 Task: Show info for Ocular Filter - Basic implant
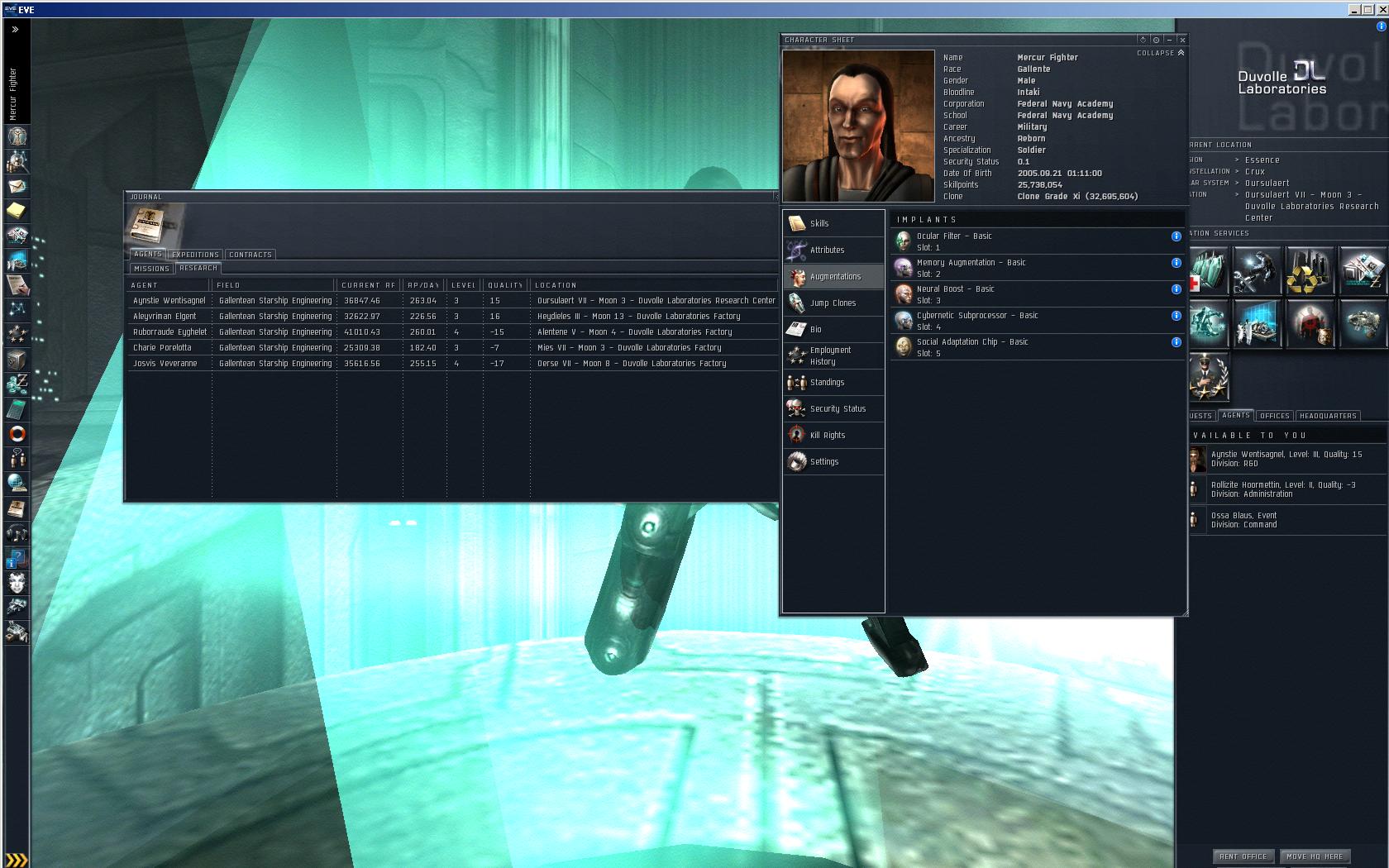click(1176, 236)
